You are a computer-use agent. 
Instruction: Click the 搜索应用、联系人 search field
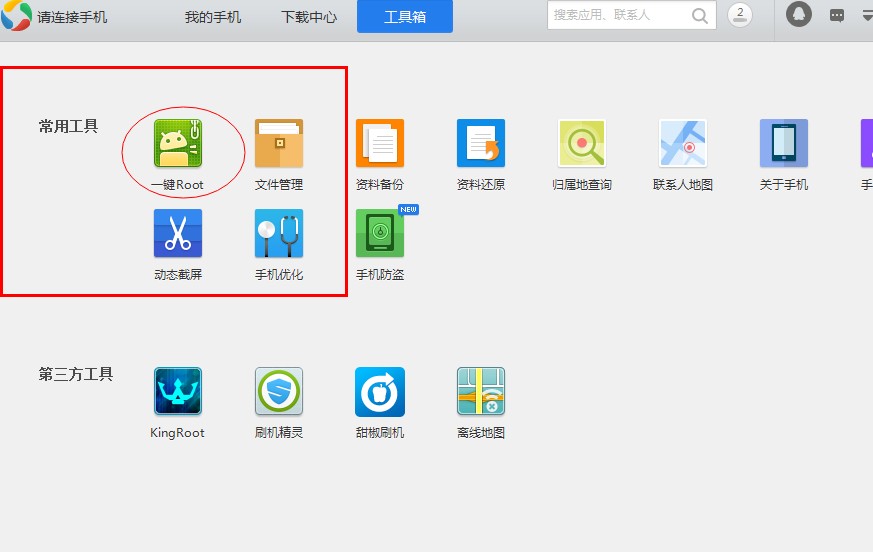coord(617,15)
